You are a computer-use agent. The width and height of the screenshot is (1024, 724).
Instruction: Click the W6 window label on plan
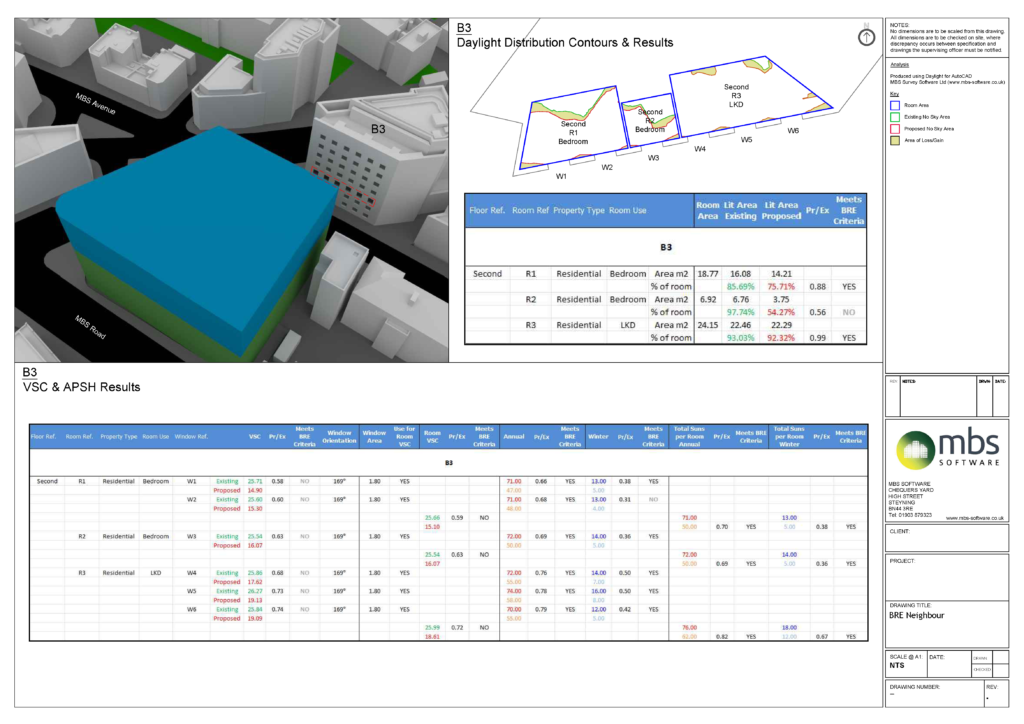(793, 130)
